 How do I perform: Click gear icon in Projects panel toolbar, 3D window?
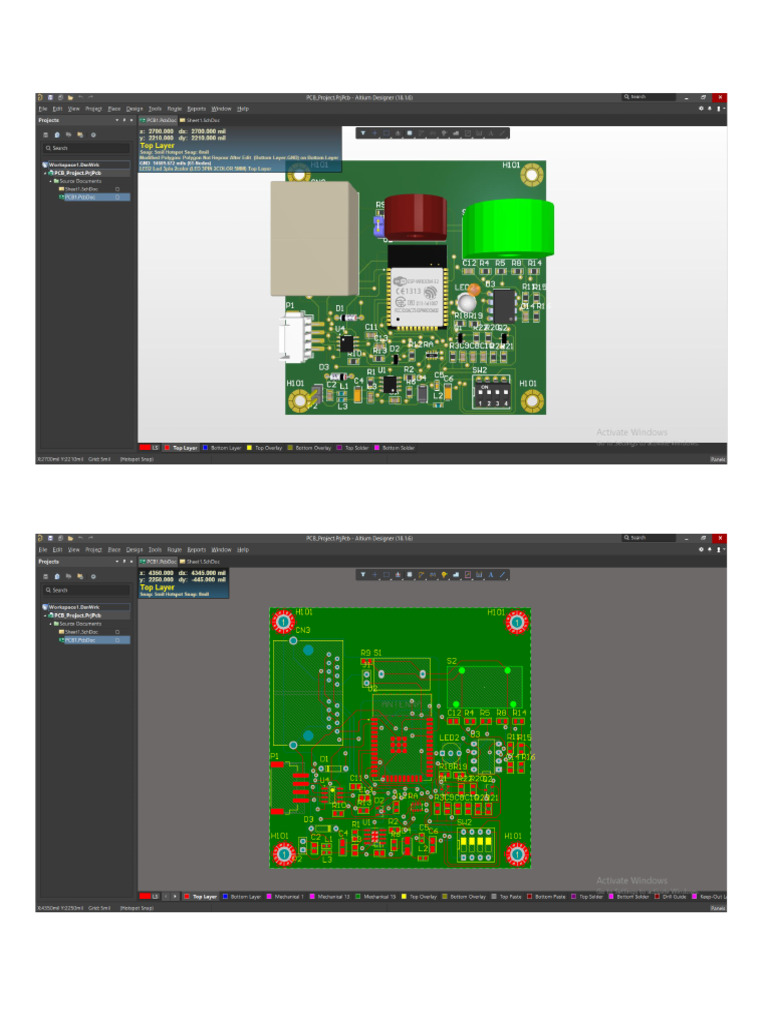point(93,135)
